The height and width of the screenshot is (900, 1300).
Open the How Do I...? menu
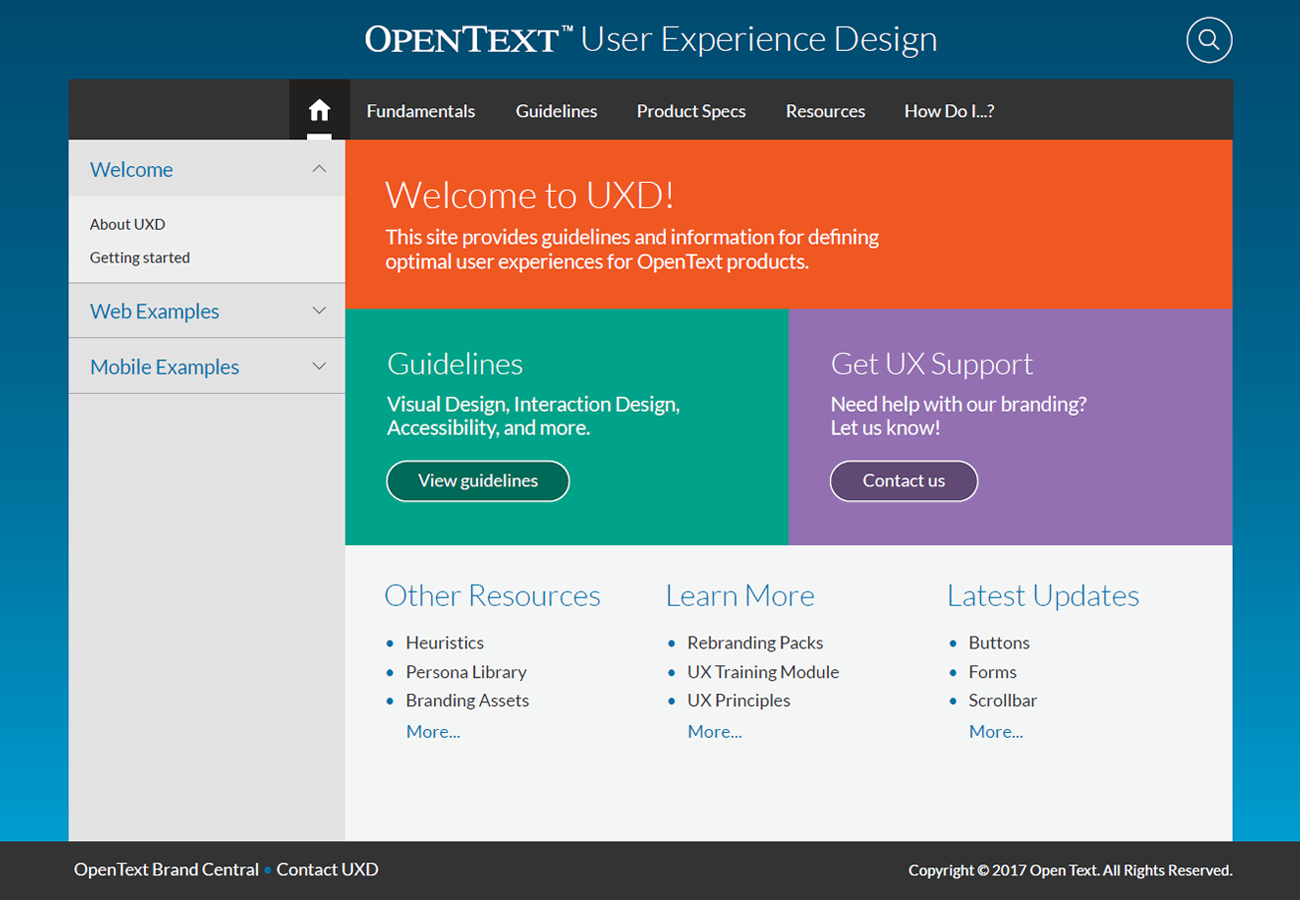pos(948,111)
